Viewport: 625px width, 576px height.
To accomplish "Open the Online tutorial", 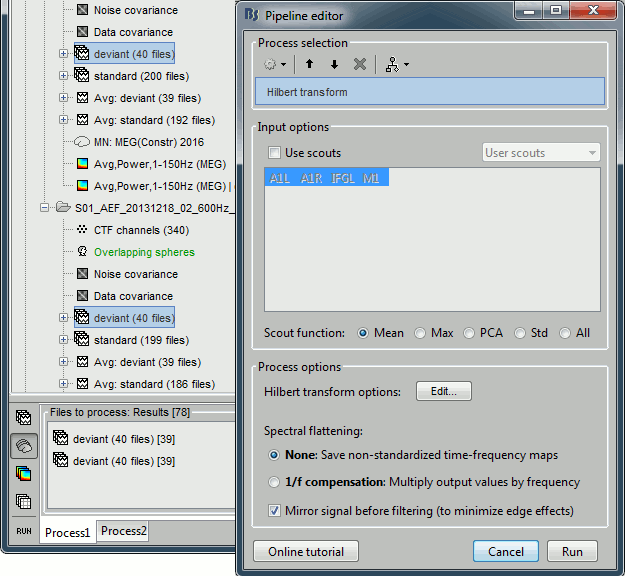I will click(306, 551).
